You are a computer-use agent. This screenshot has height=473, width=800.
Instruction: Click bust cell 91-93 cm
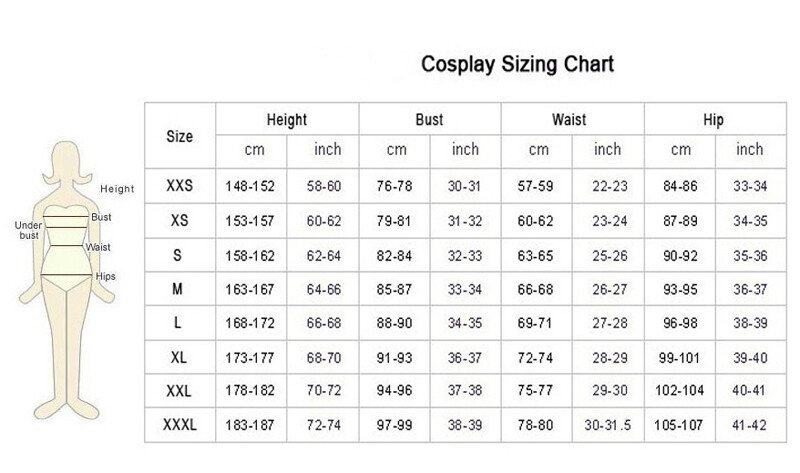pos(394,358)
